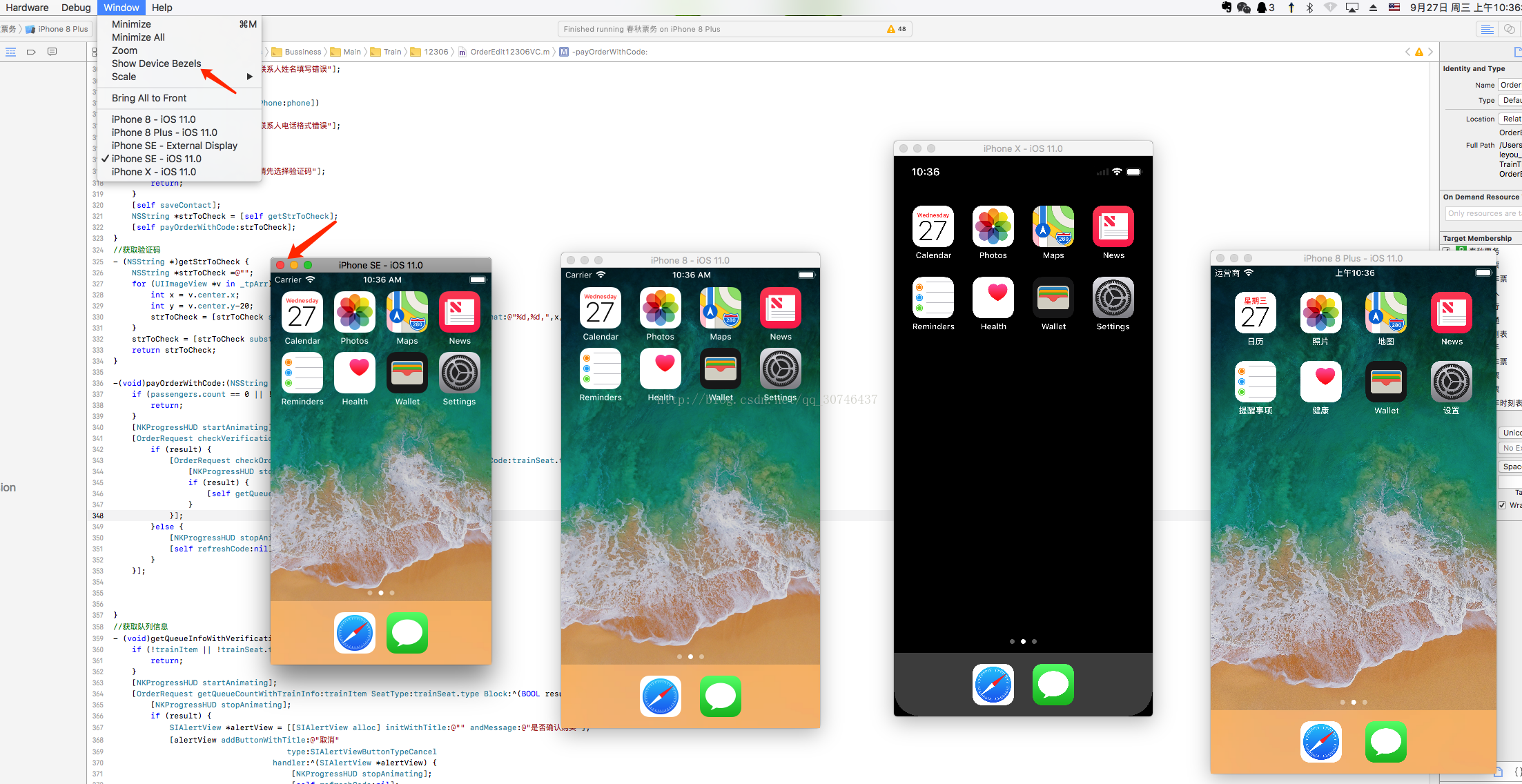Click the Xcode assistant editor icon
The height and width of the screenshot is (784, 1522).
[x=1510, y=29]
